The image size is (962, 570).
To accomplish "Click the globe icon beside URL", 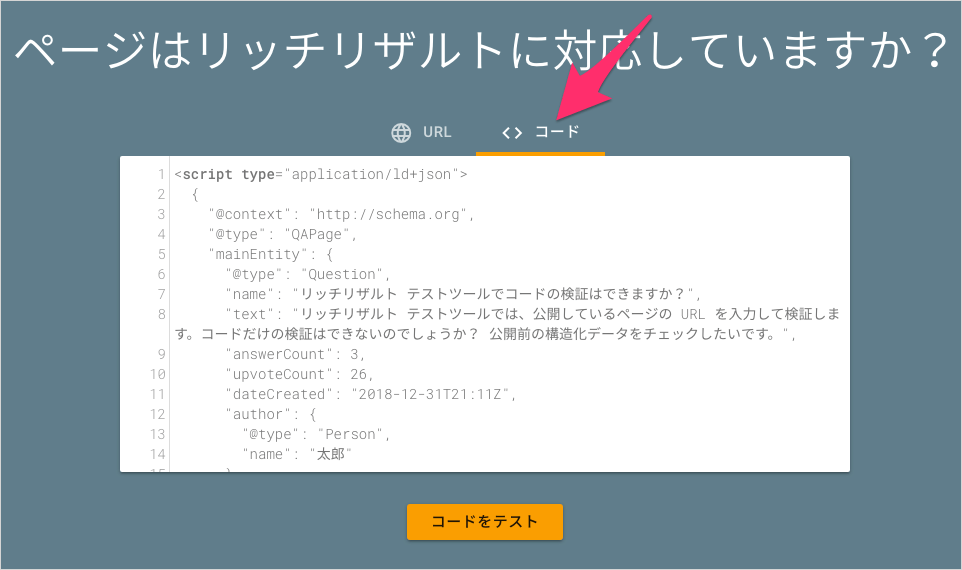I will (401, 133).
